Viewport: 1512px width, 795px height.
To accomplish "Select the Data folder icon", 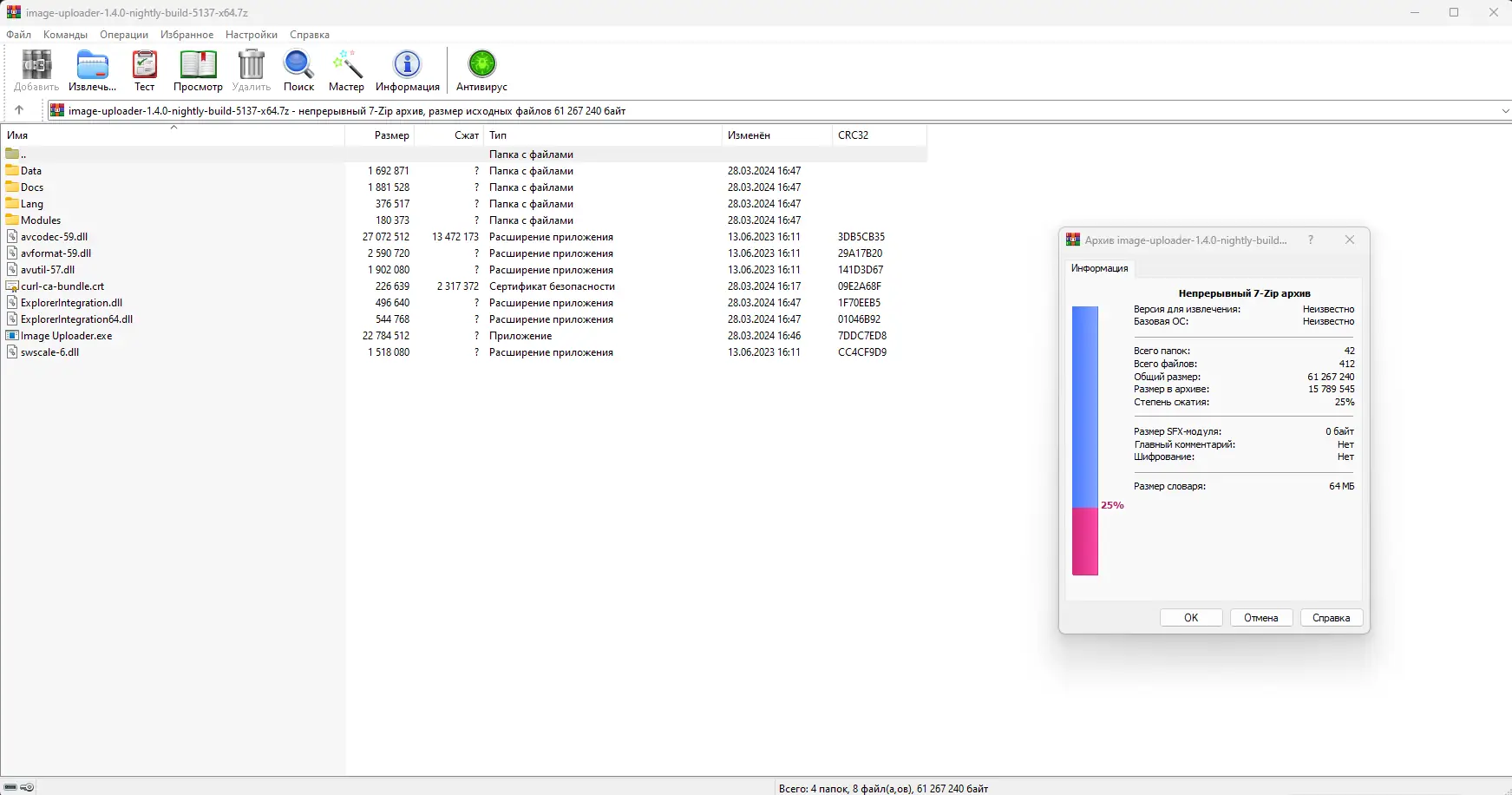I will pos(12,170).
